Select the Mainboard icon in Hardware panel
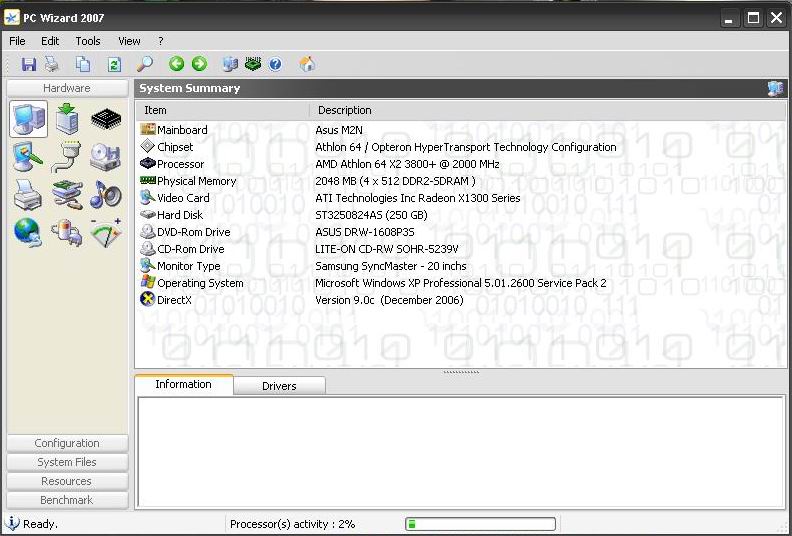Image resolution: width=792 pixels, height=536 pixels. (x=67, y=119)
